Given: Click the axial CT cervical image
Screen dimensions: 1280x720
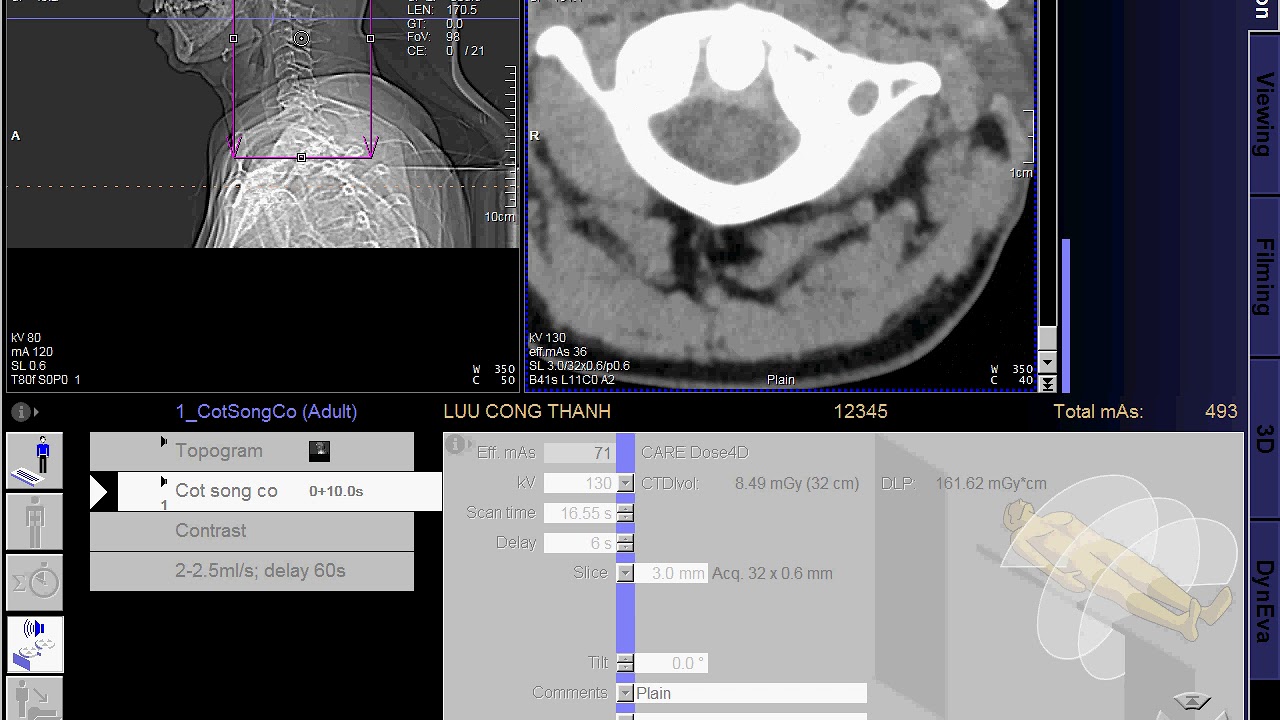Looking at the screenshot, I should [x=781, y=195].
